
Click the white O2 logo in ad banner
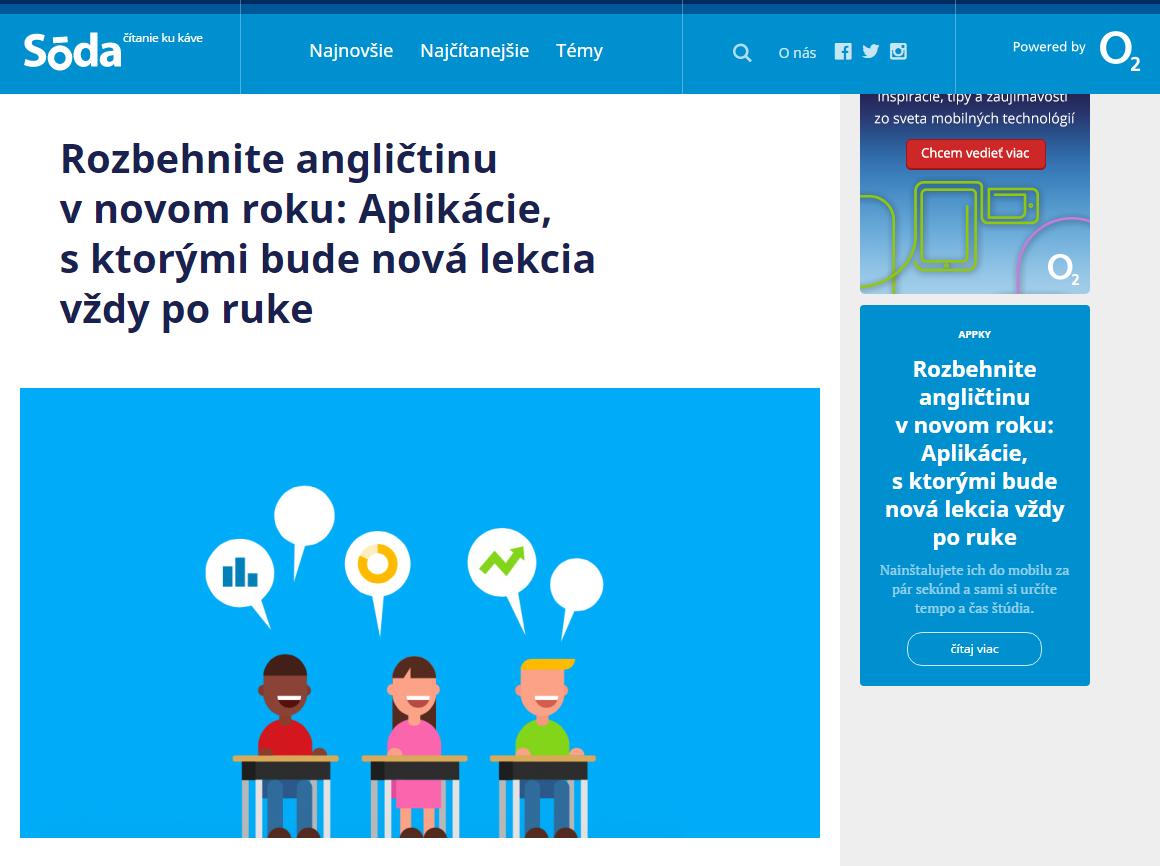coord(1063,269)
